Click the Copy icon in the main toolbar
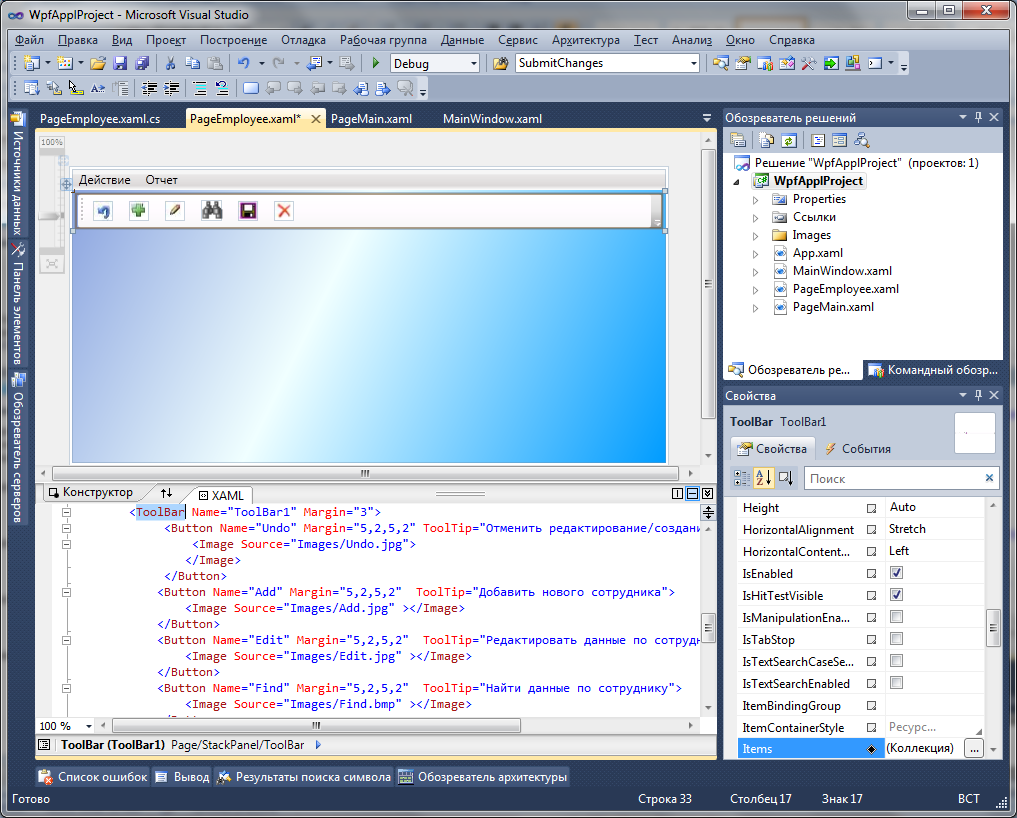The width and height of the screenshot is (1017, 818). click(x=193, y=63)
